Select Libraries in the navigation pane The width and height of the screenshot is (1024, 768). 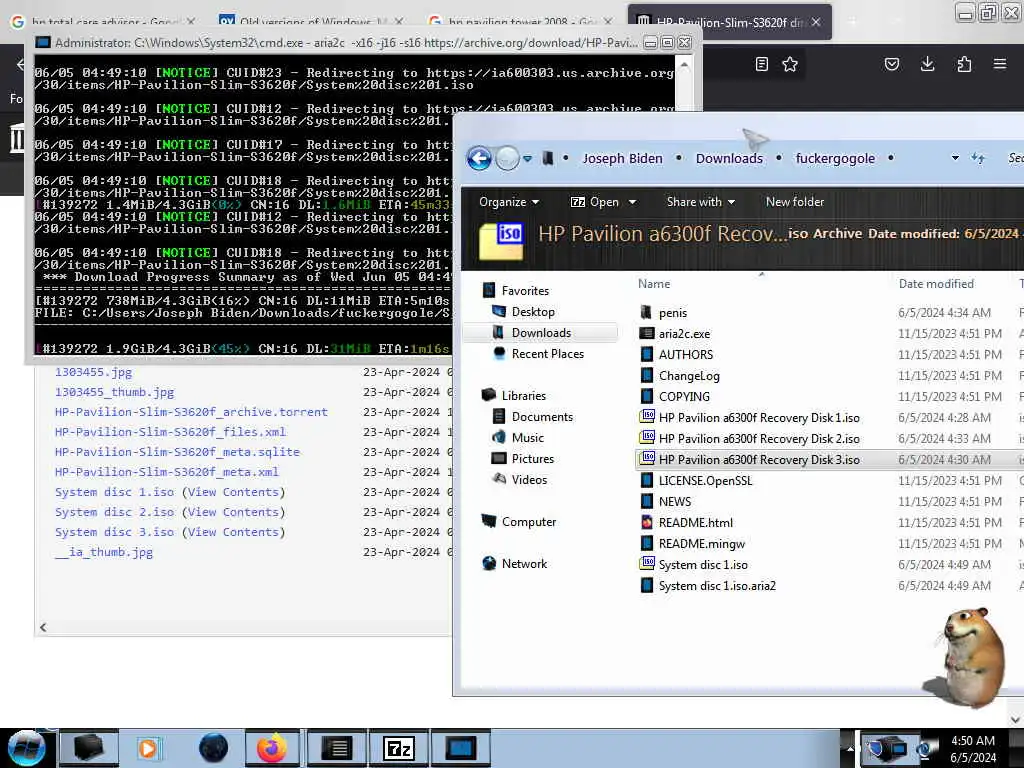pyautogui.click(x=524, y=396)
